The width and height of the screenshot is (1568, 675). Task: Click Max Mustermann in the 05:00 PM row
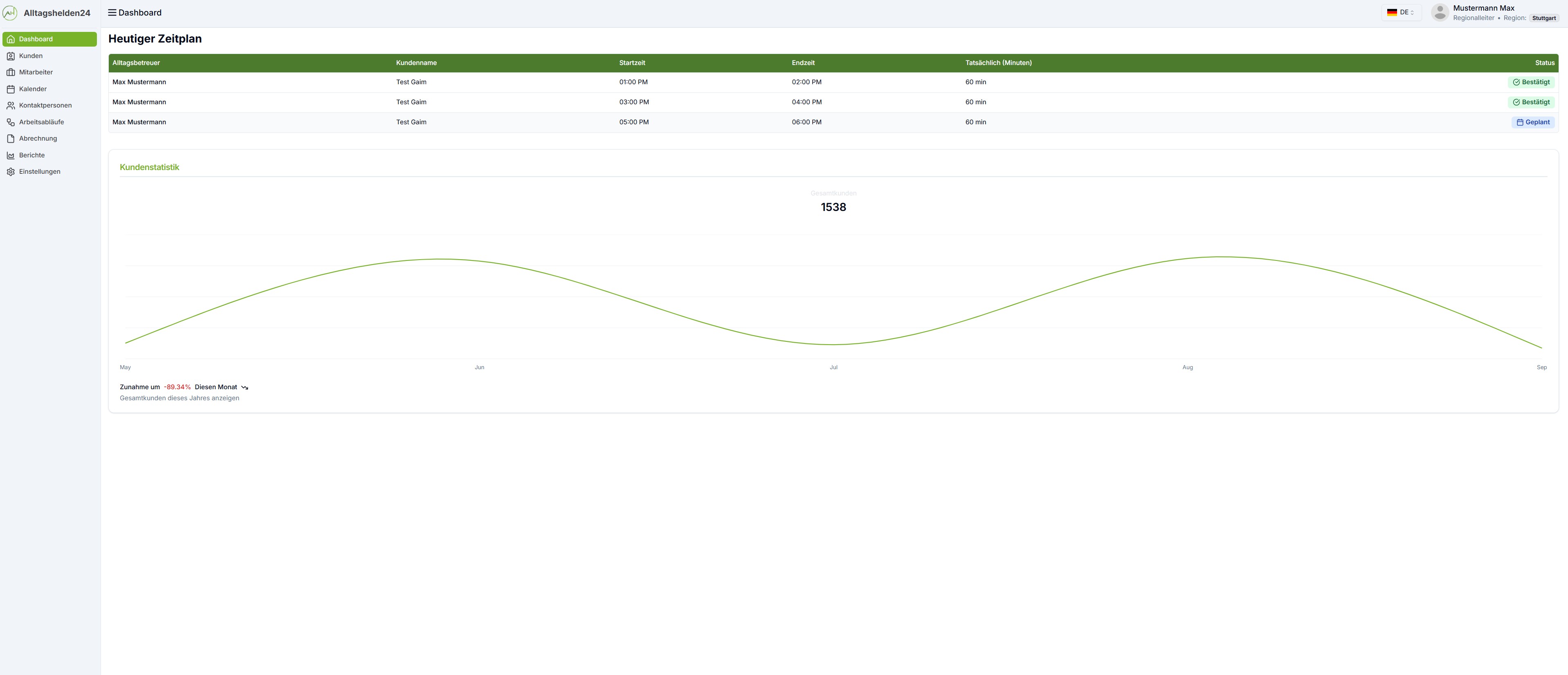click(139, 122)
